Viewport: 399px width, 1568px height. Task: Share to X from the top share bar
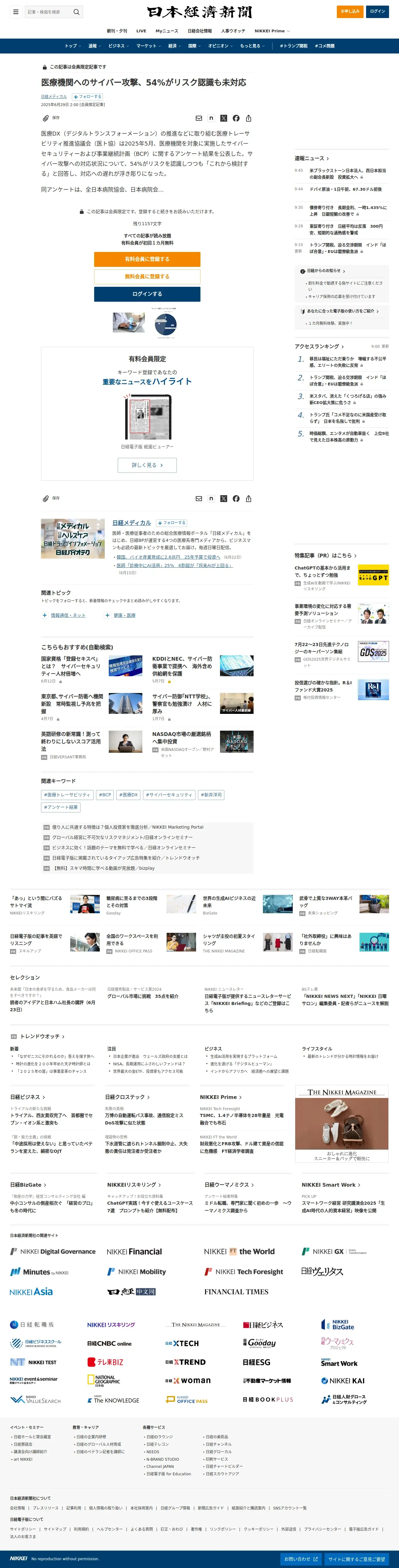[x=223, y=118]
